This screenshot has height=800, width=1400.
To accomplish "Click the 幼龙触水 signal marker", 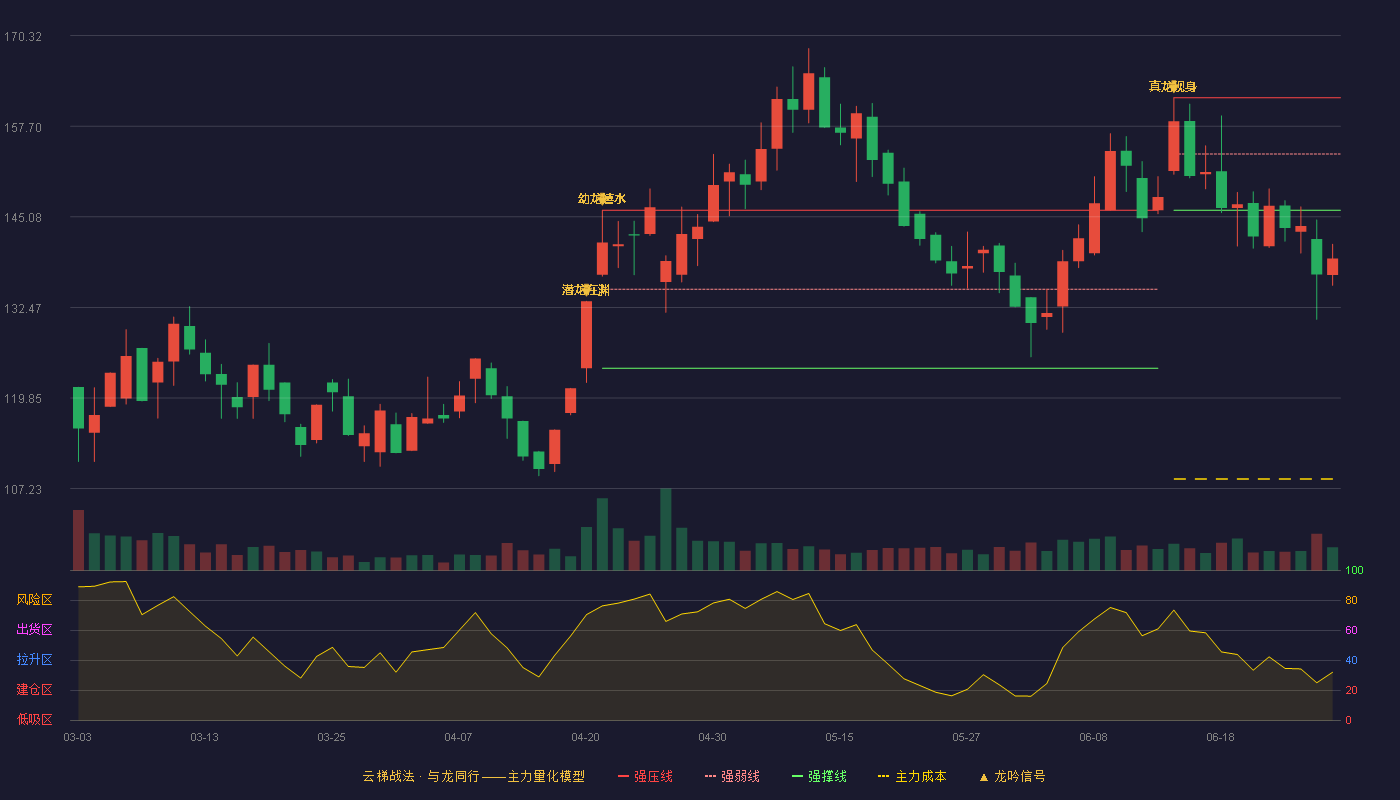I will click(602, 199).
